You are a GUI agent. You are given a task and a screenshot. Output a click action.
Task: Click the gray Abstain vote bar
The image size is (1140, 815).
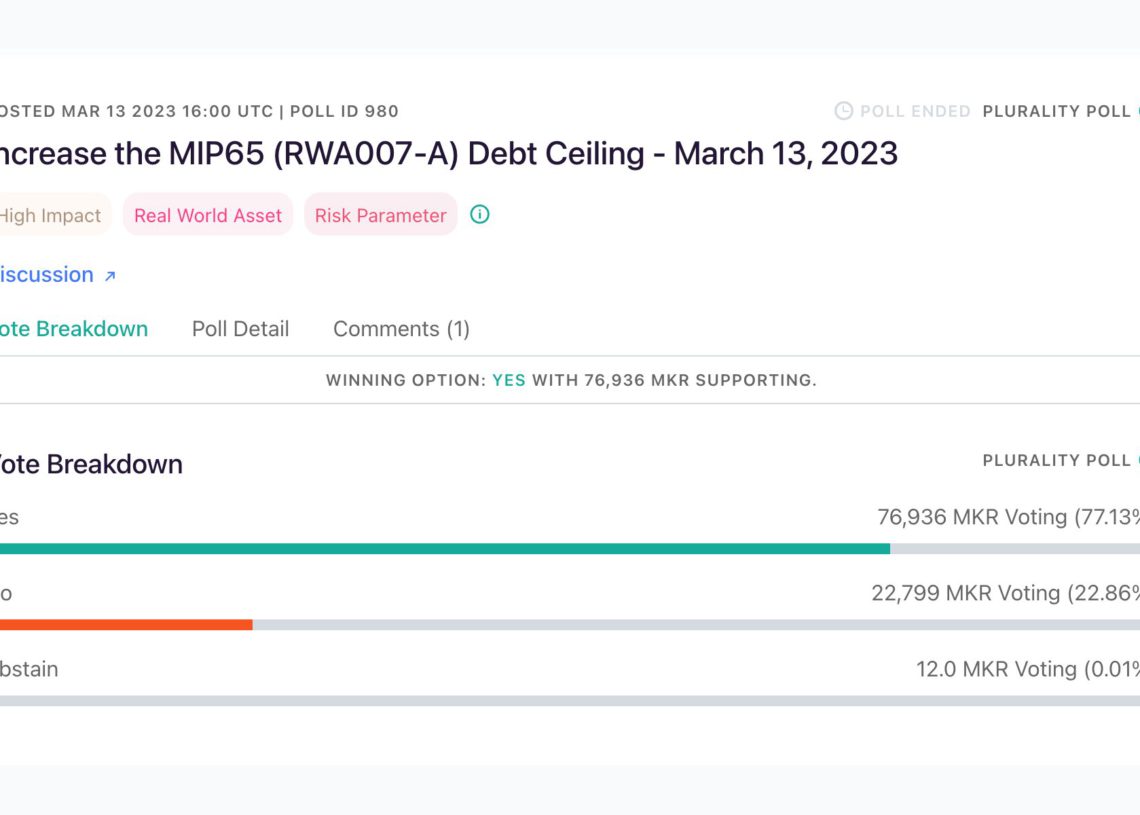tap(570, 701)
